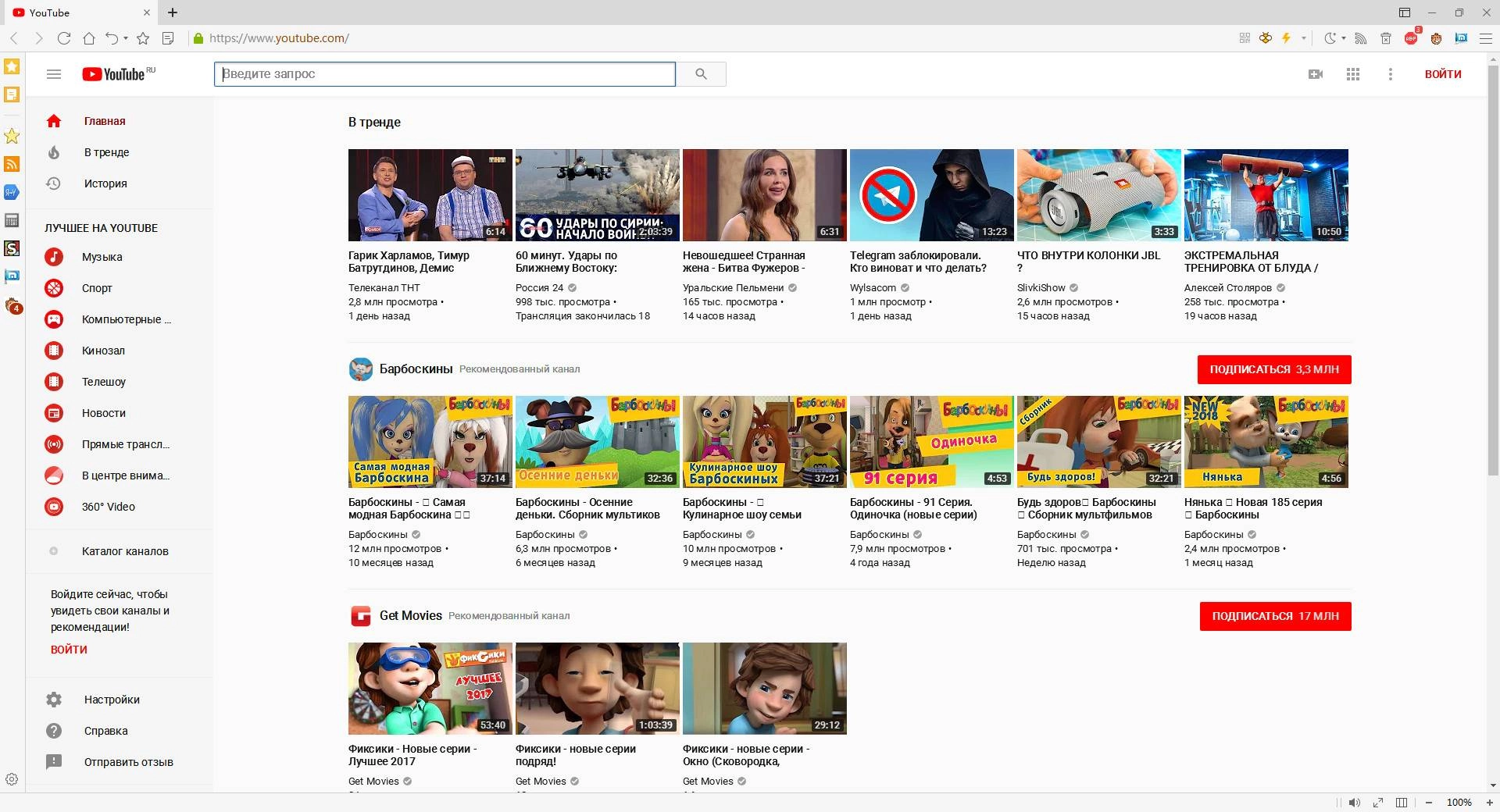Image resolution: width=1500 pixels, height=812 pixels.
Task: Open dropdown arrow next to night mode
Action: click(x=1344, y=37)
